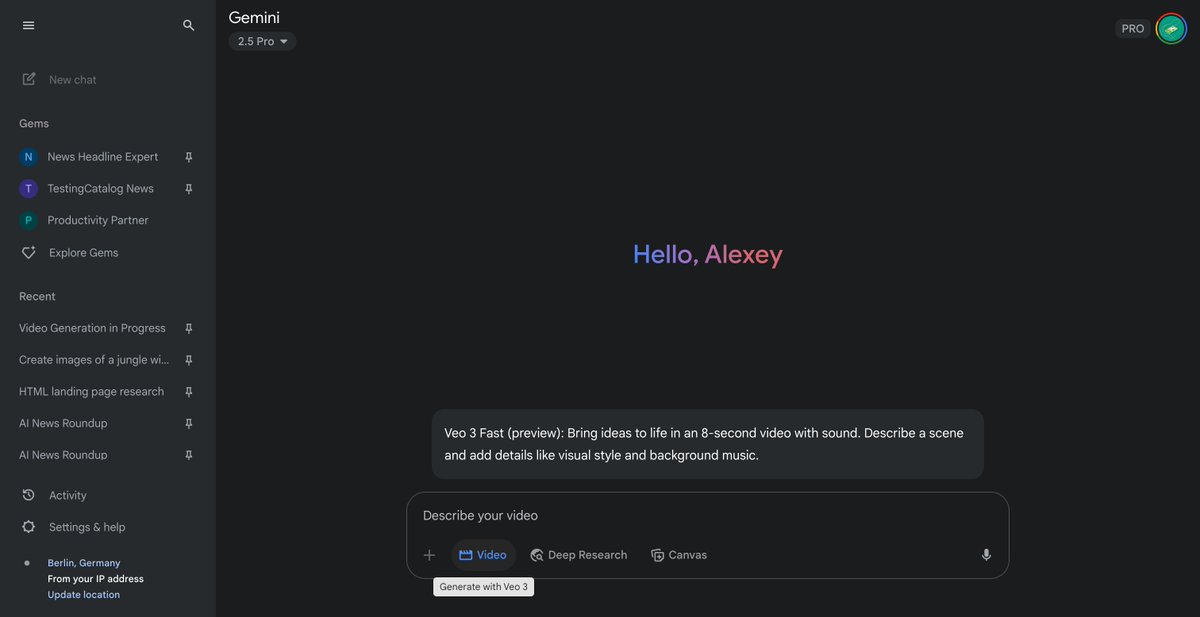Unpin the second AI News Roundup chat
Viewport: 1200px width, 617px height.
tap(189, 455)
